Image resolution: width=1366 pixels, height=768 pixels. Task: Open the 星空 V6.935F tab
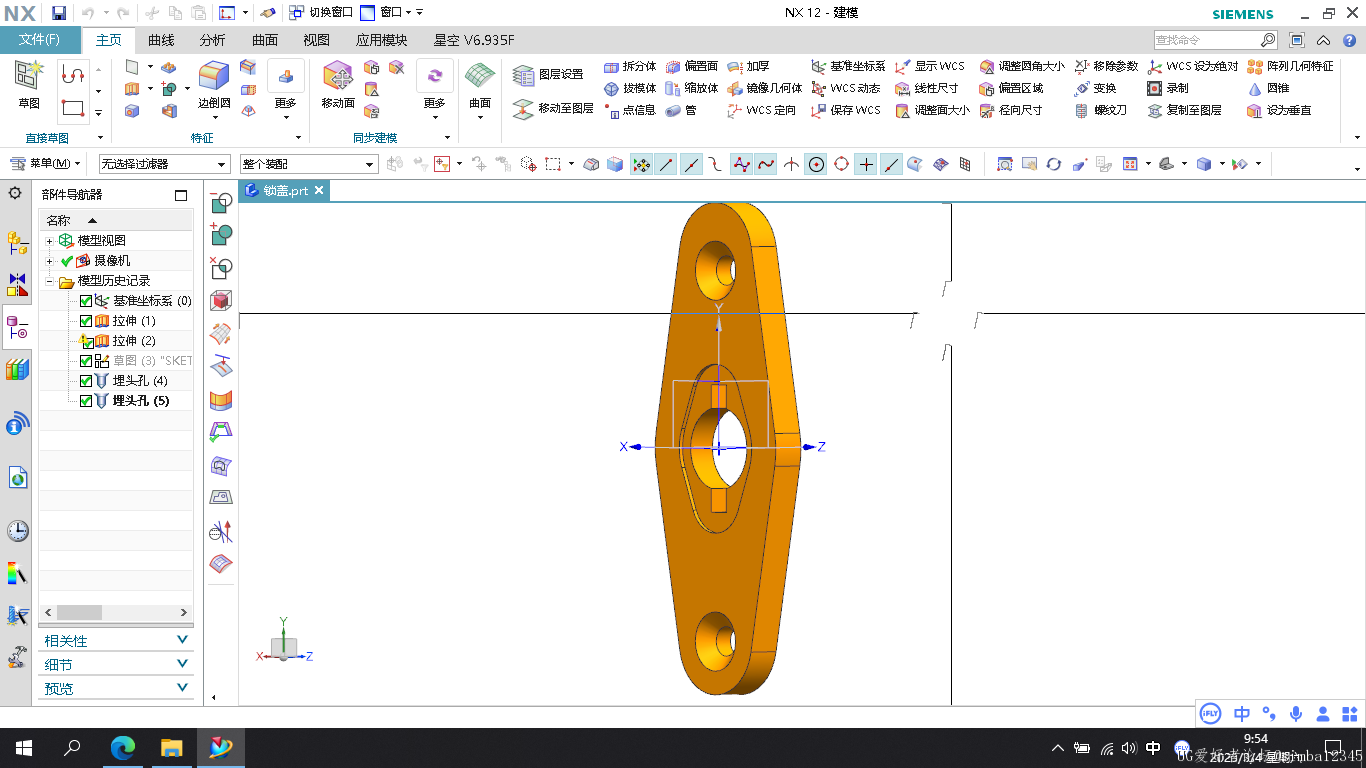coord(474,40)
